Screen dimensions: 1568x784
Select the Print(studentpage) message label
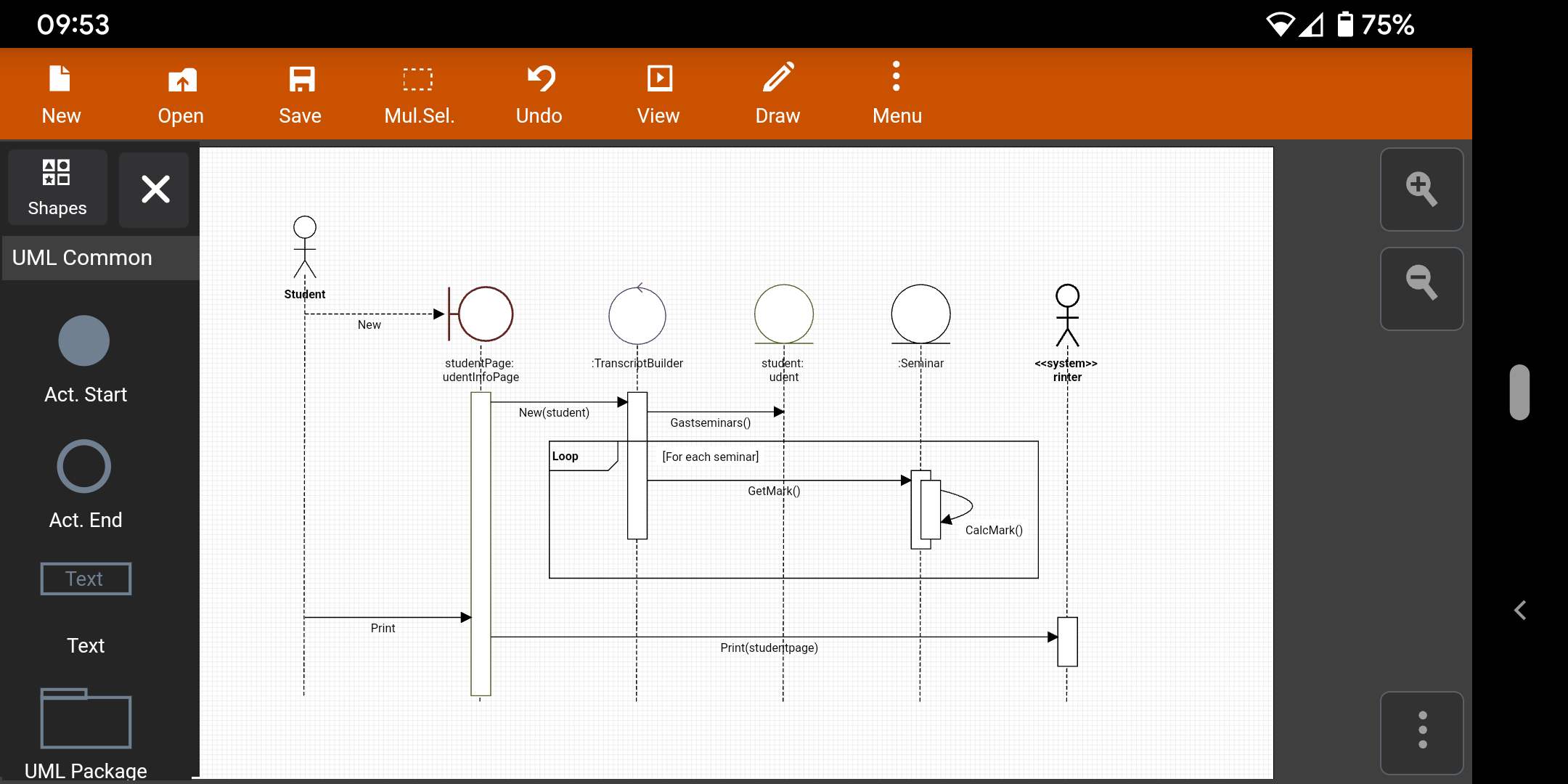(x=769, y=648)
